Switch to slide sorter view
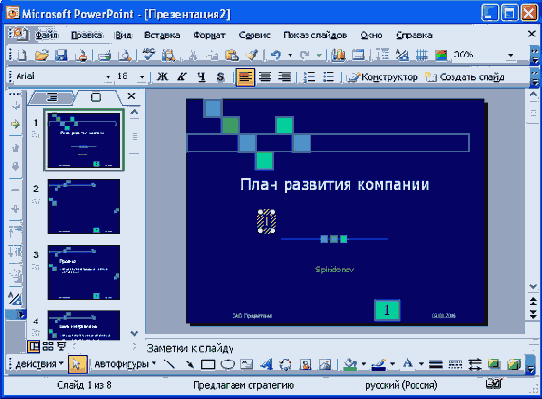542x399 pixels. tap(48, 346)
